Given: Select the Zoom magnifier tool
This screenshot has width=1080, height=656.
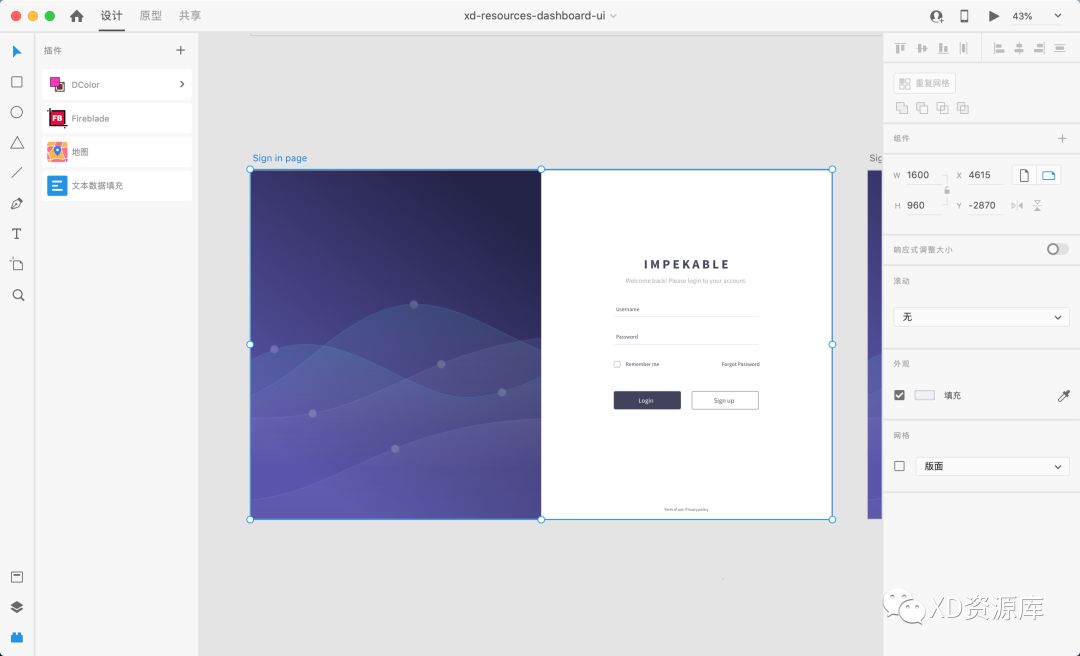Looking at the screenshot, I should pyautogui.click(x=18, y=295).
